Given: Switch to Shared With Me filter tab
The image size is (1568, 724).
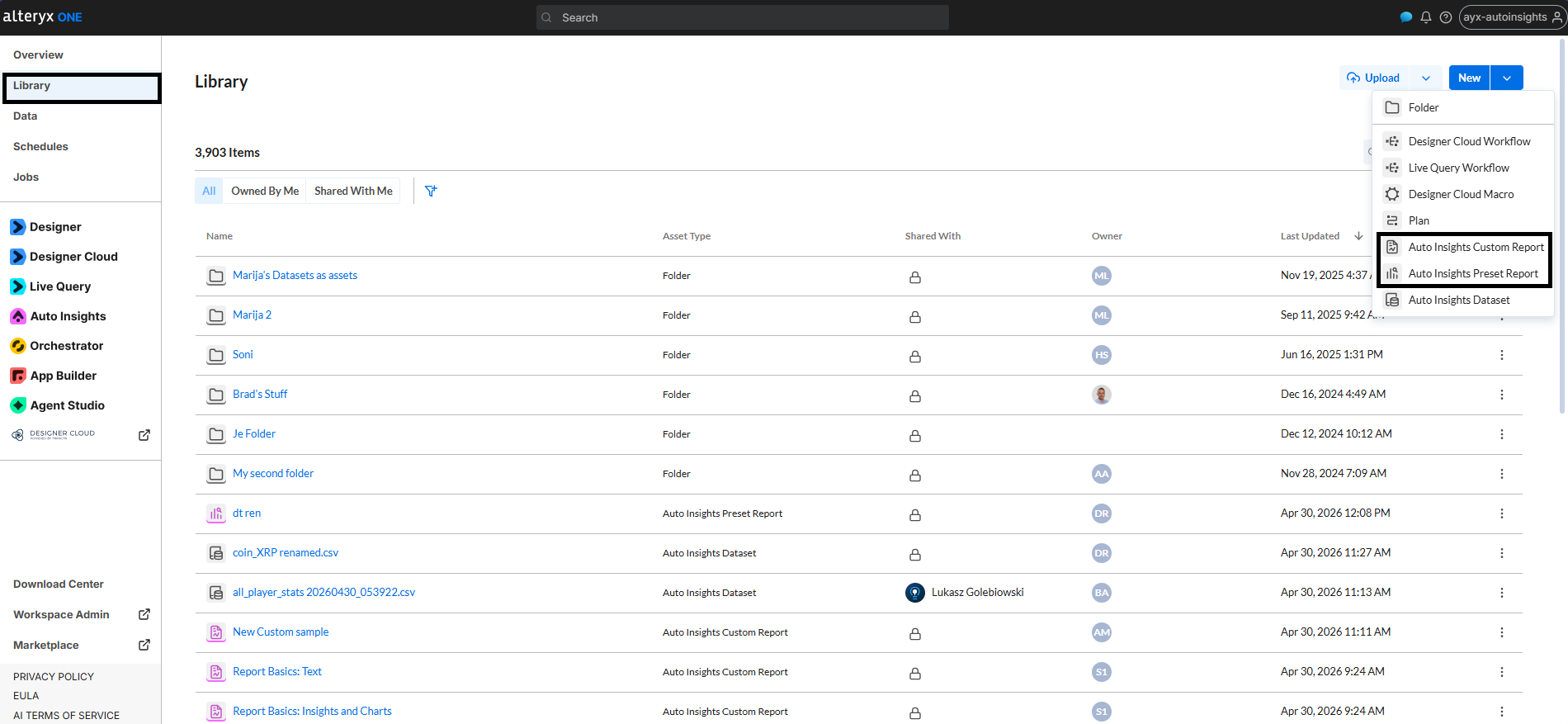Looking at the screenshot, I should coord(353,191).
